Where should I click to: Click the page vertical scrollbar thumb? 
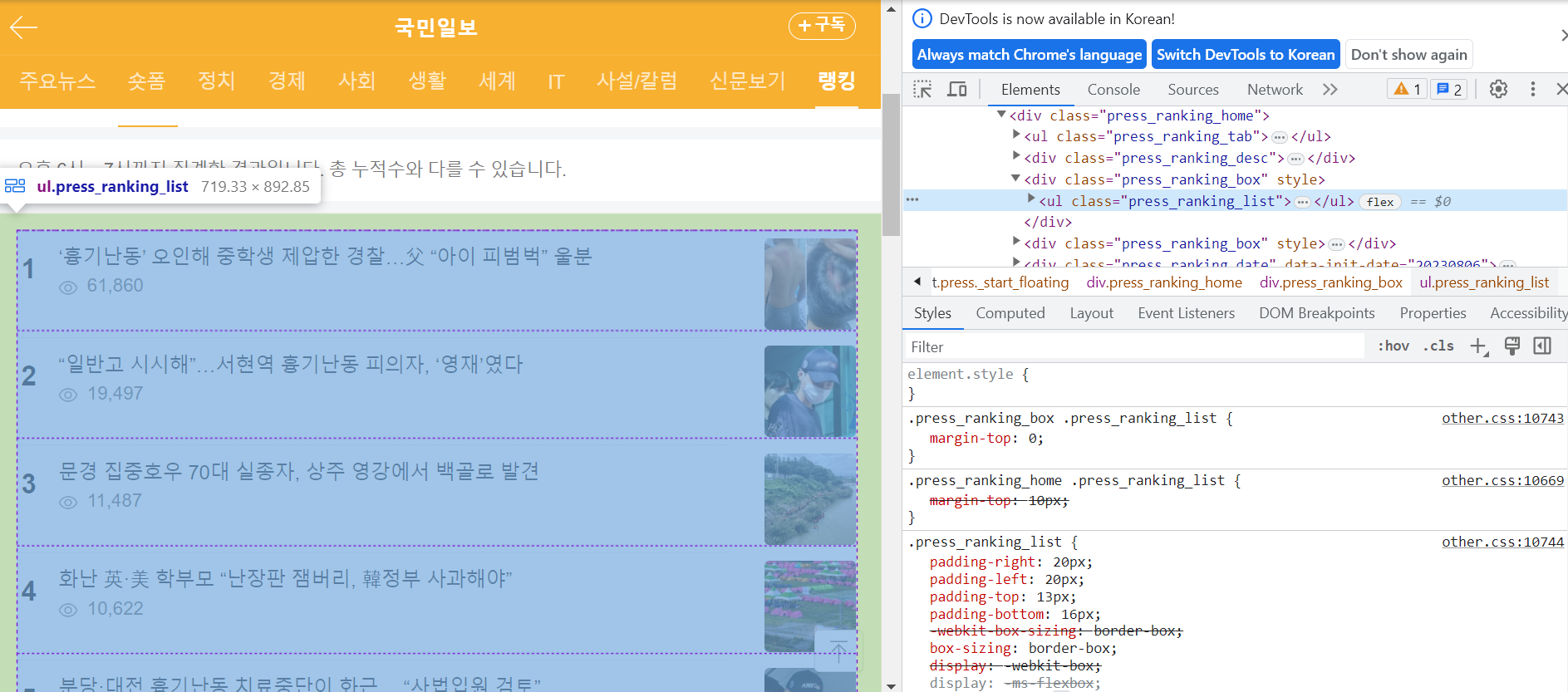[891, 164]
